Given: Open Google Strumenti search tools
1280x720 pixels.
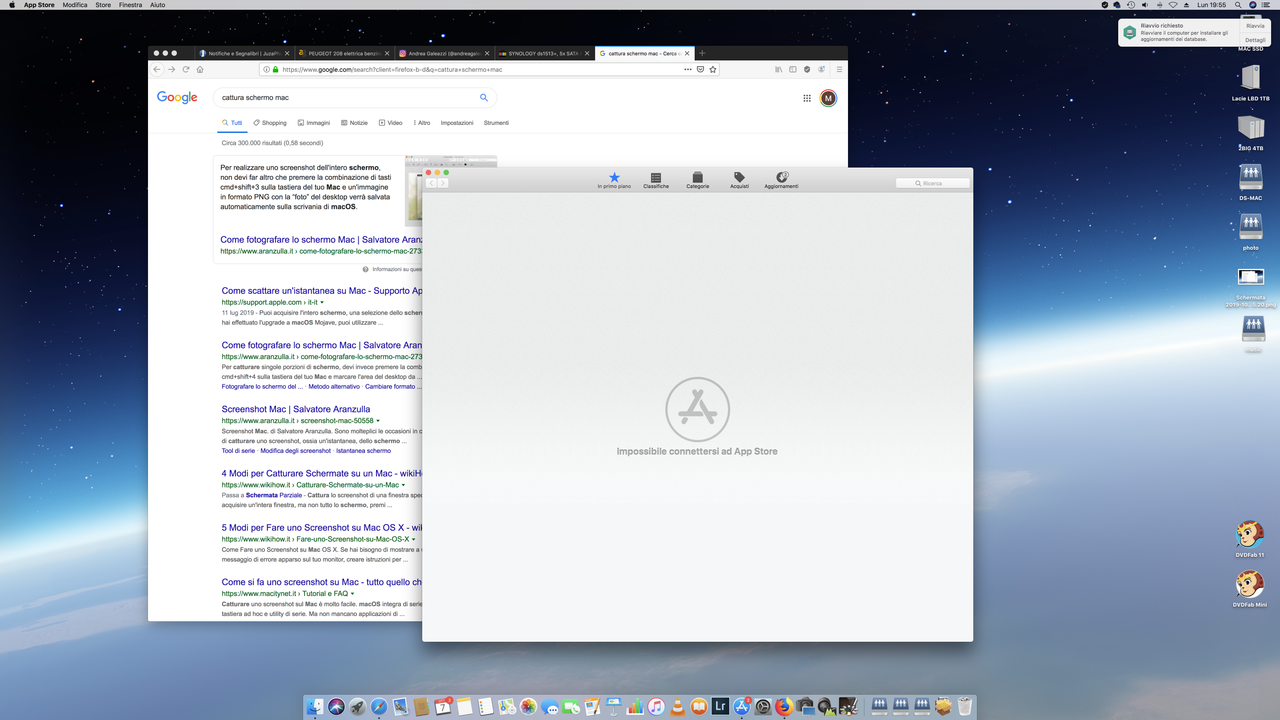Looking at the screenshot, I should [496, 123].
